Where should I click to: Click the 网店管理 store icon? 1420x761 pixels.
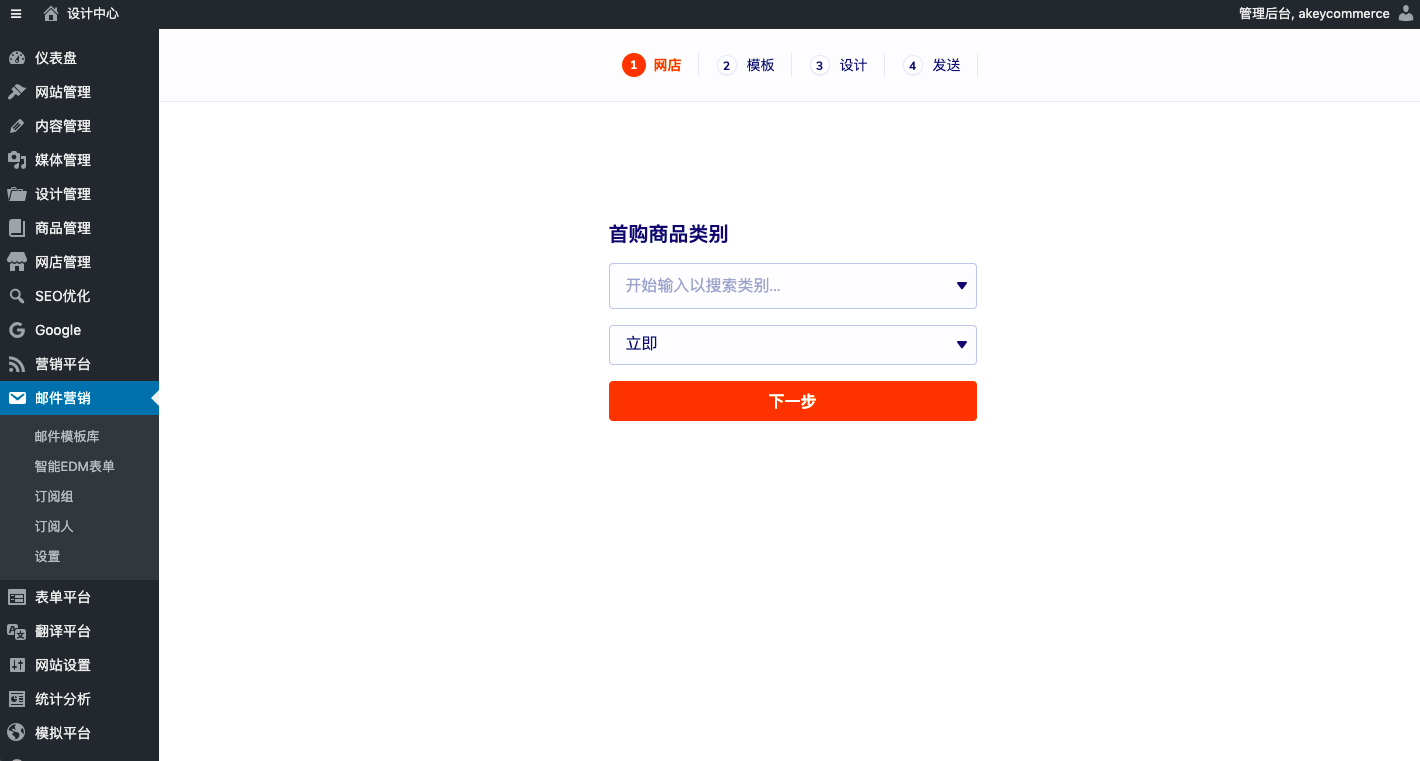click(17, 262)
